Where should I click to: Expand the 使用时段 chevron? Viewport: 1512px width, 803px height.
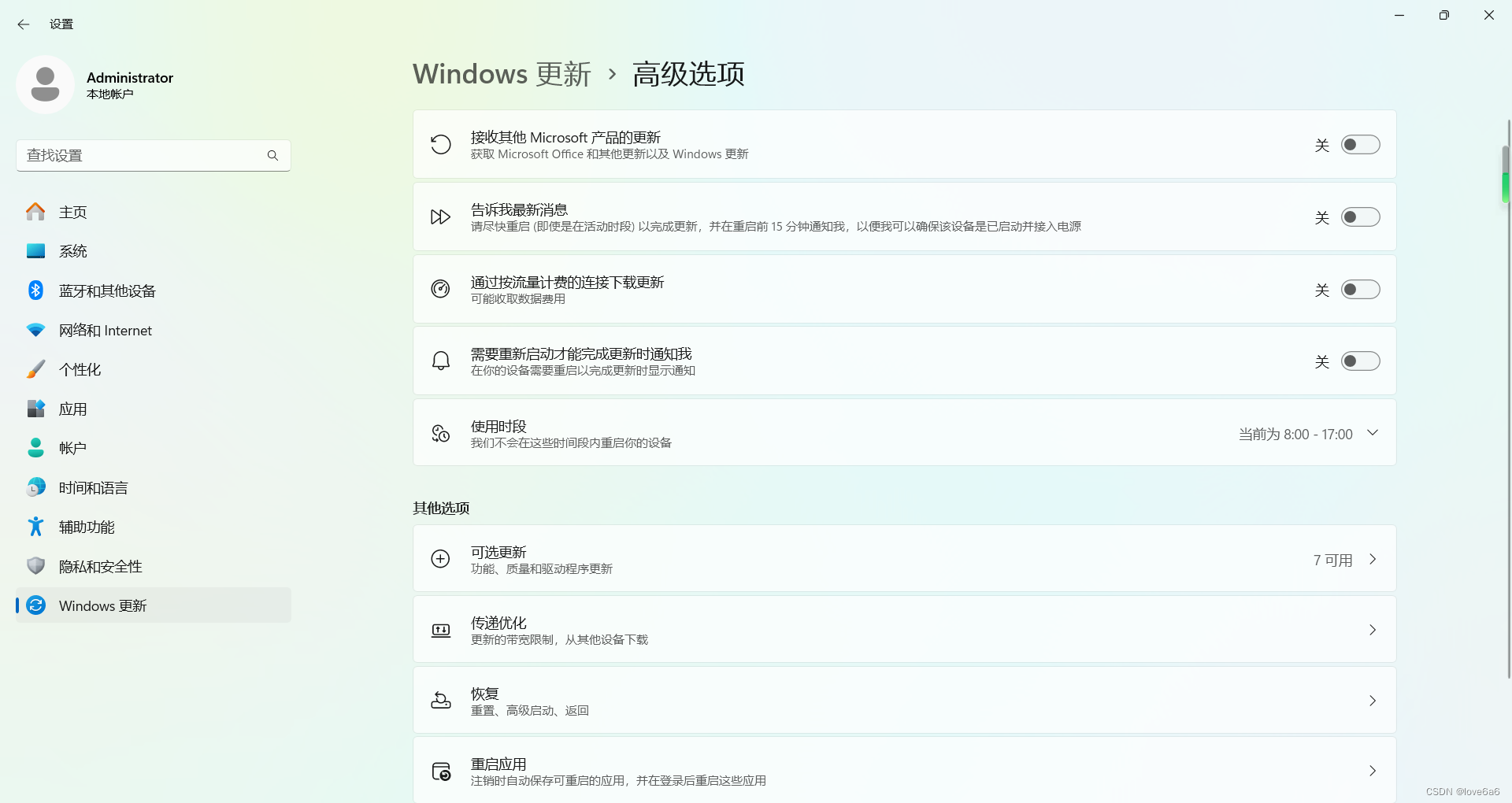1373,433
